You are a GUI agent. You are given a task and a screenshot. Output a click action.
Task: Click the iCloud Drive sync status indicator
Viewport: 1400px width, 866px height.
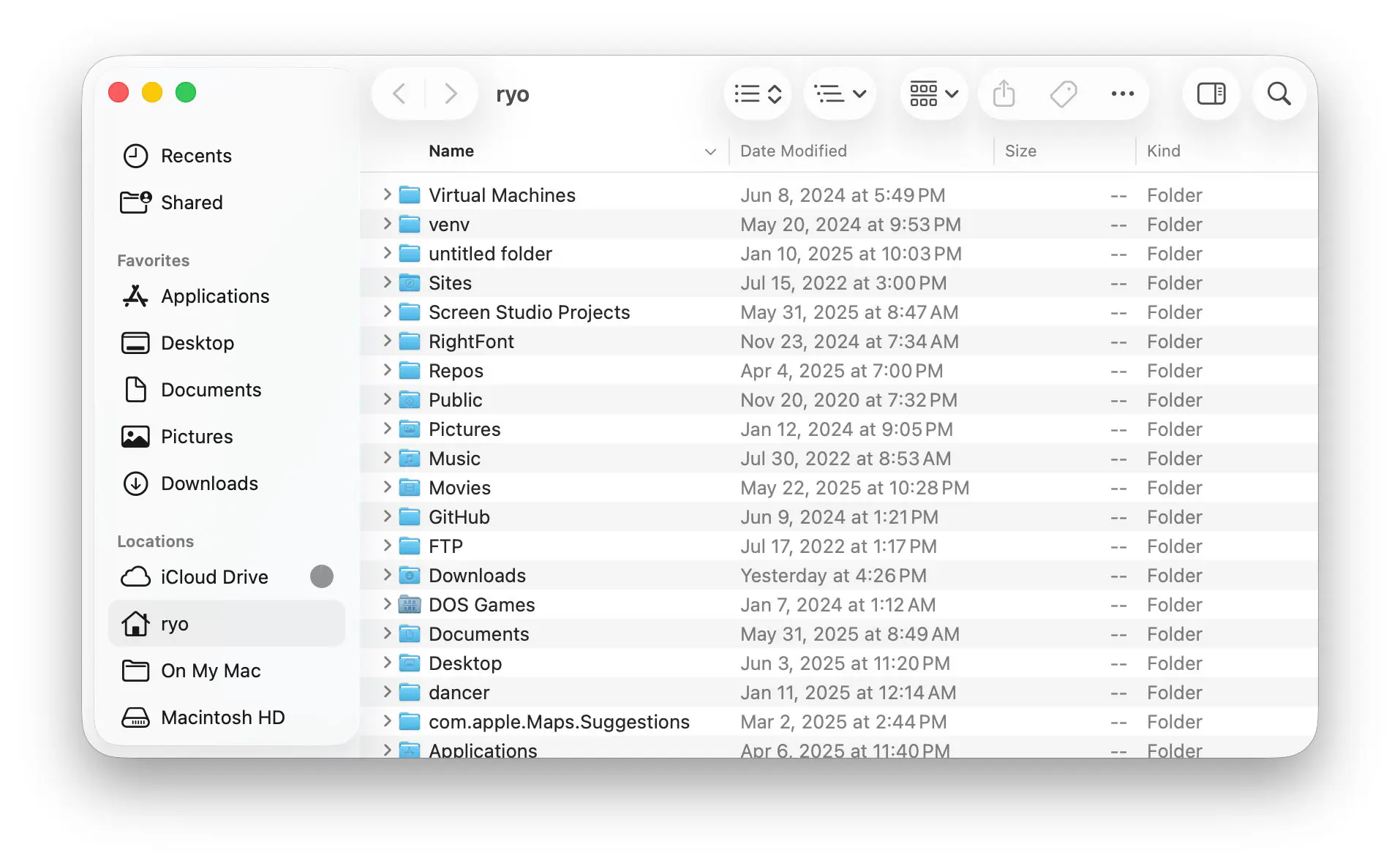(321, 577)
